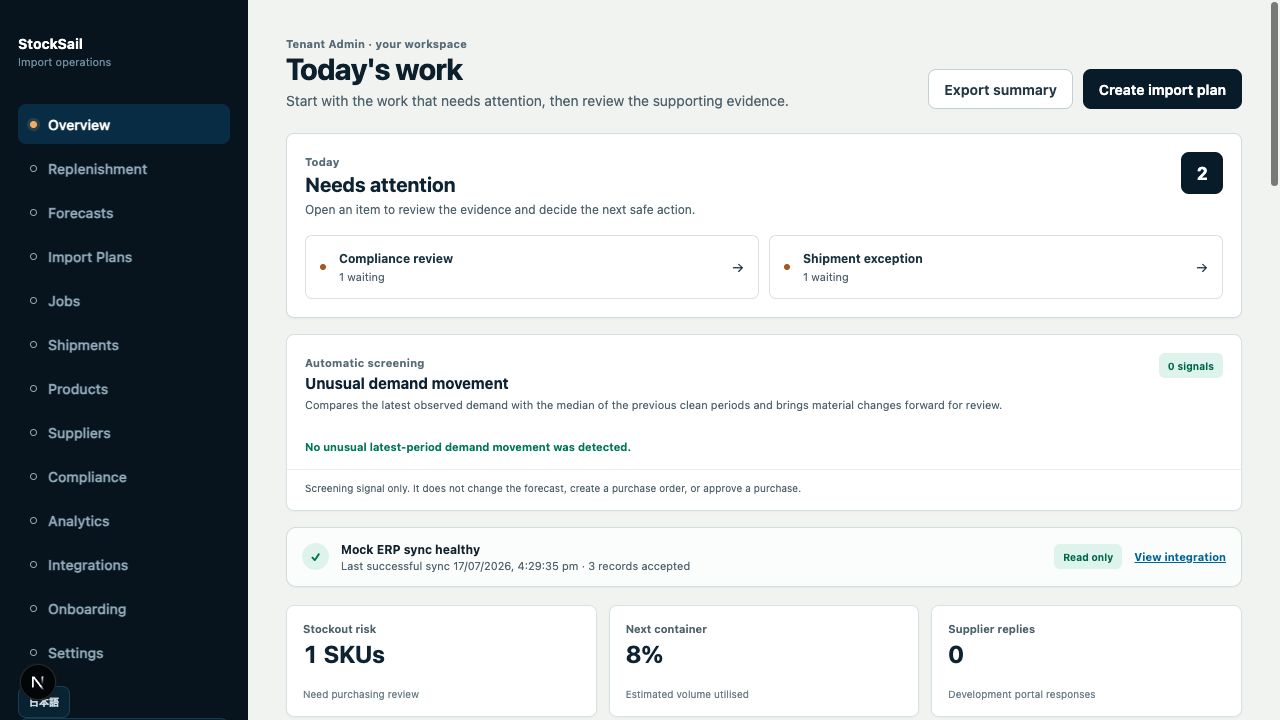Click the arrow on Shipment exception card

tap(1202, 268)
